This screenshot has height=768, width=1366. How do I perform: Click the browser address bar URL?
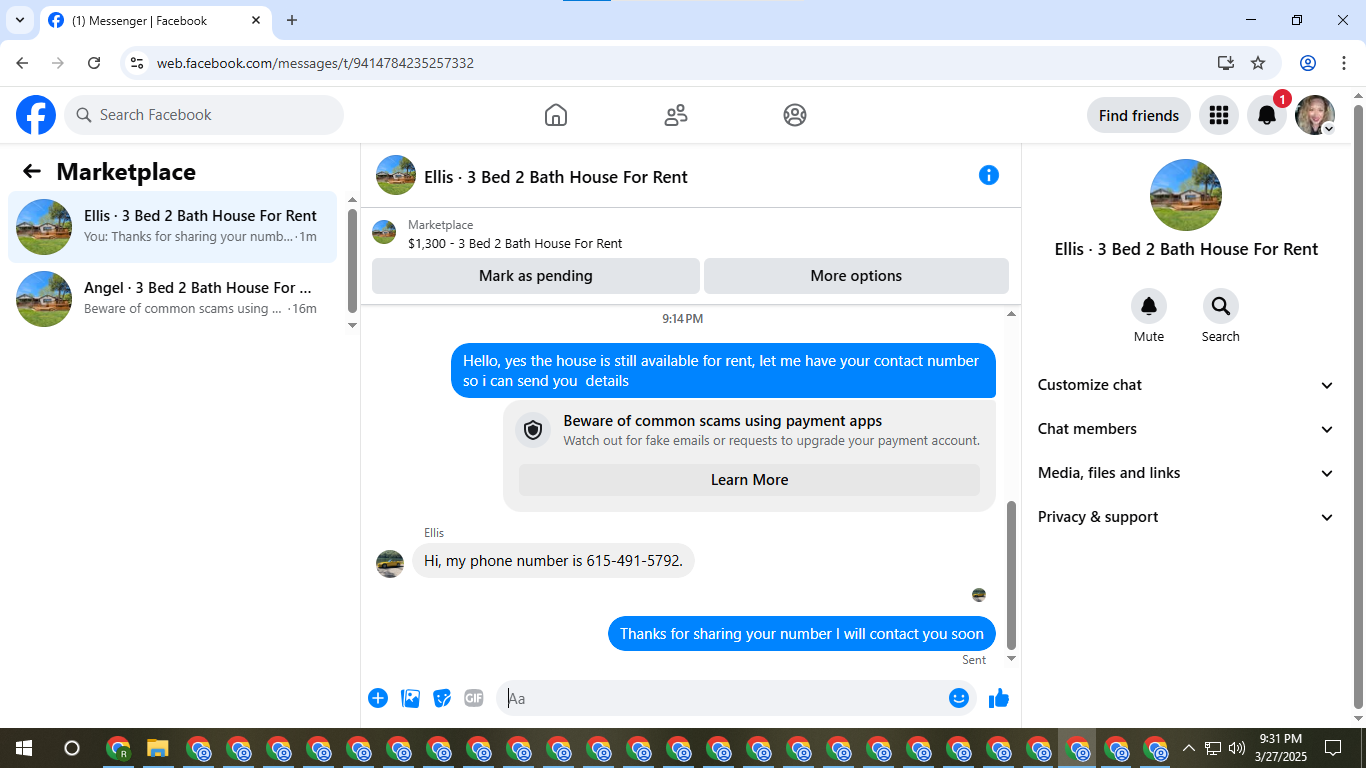coord(315,63)
